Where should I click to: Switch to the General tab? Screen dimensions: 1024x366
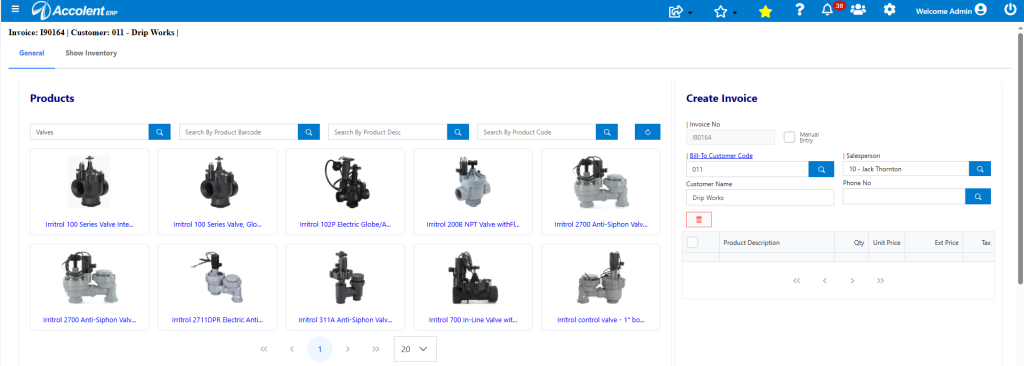click(31, 53)
